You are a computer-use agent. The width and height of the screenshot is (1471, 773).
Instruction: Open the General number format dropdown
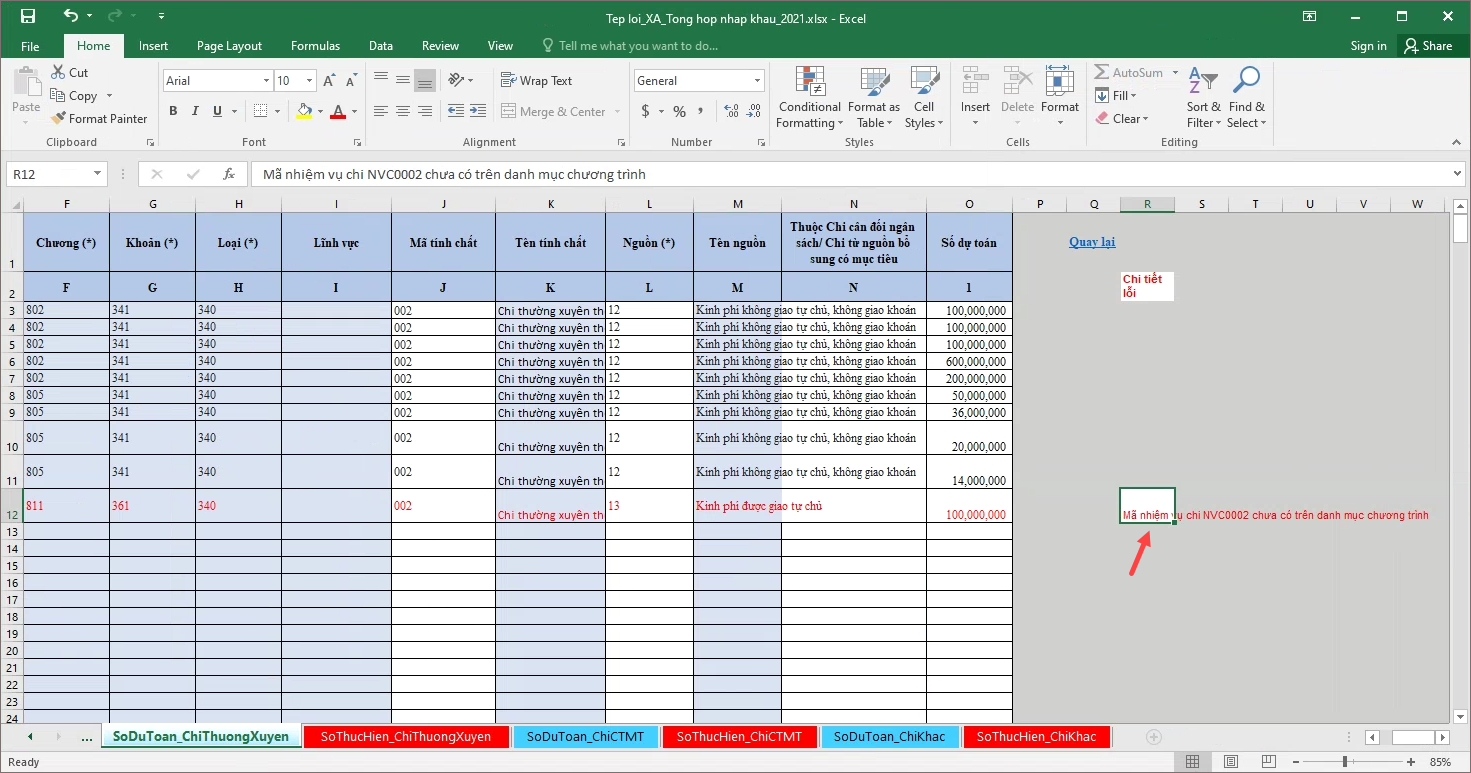tap(758, 81)
